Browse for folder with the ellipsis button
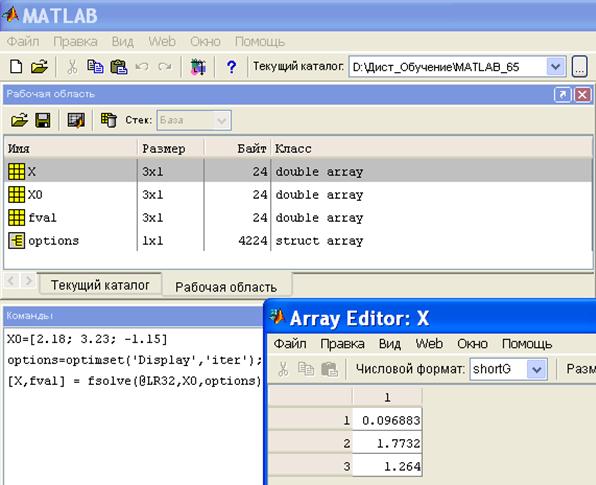Image resolution: width=596 pixels, height=485 pixels. point(580,67)
